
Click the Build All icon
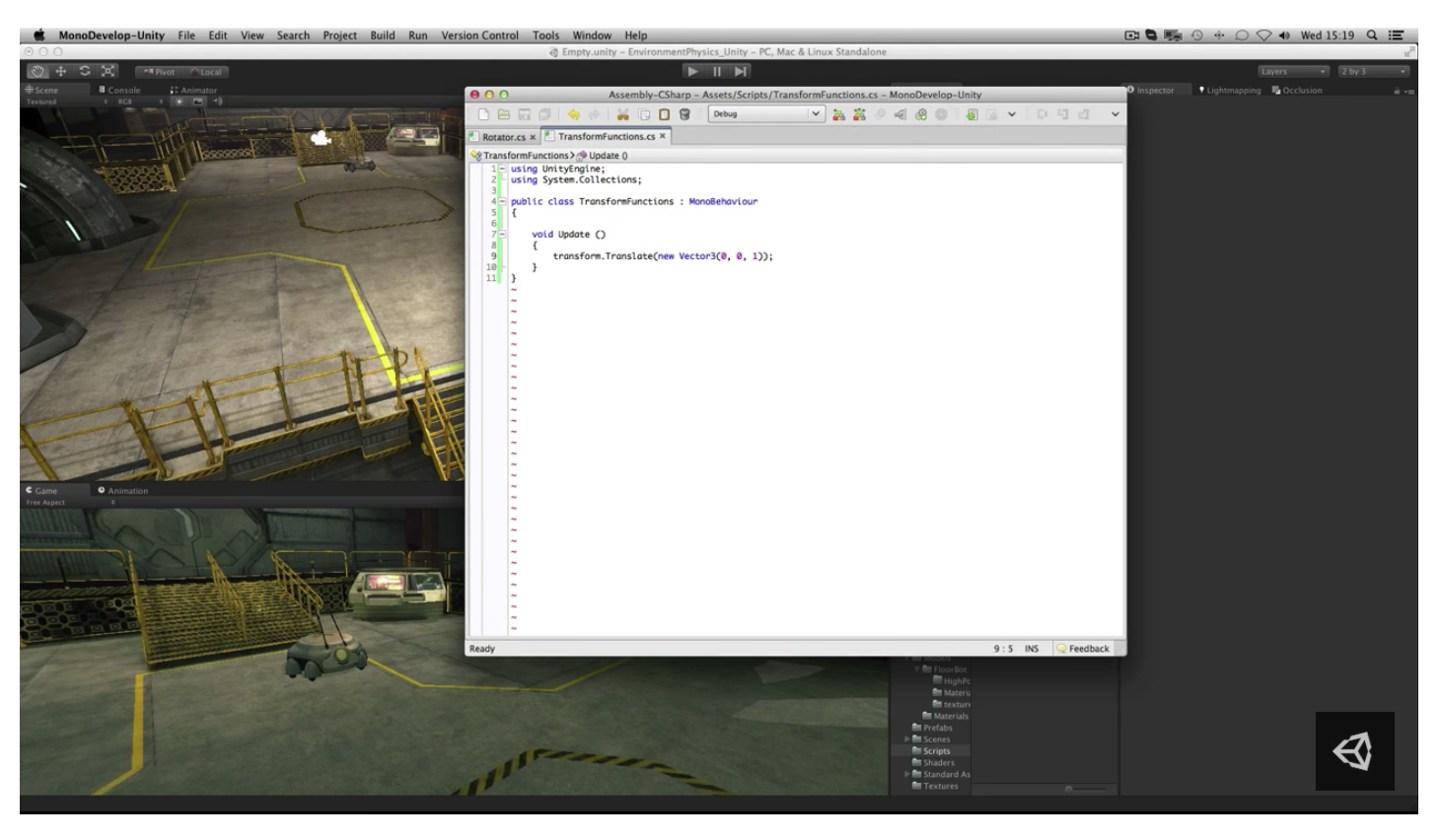[838, 114]
